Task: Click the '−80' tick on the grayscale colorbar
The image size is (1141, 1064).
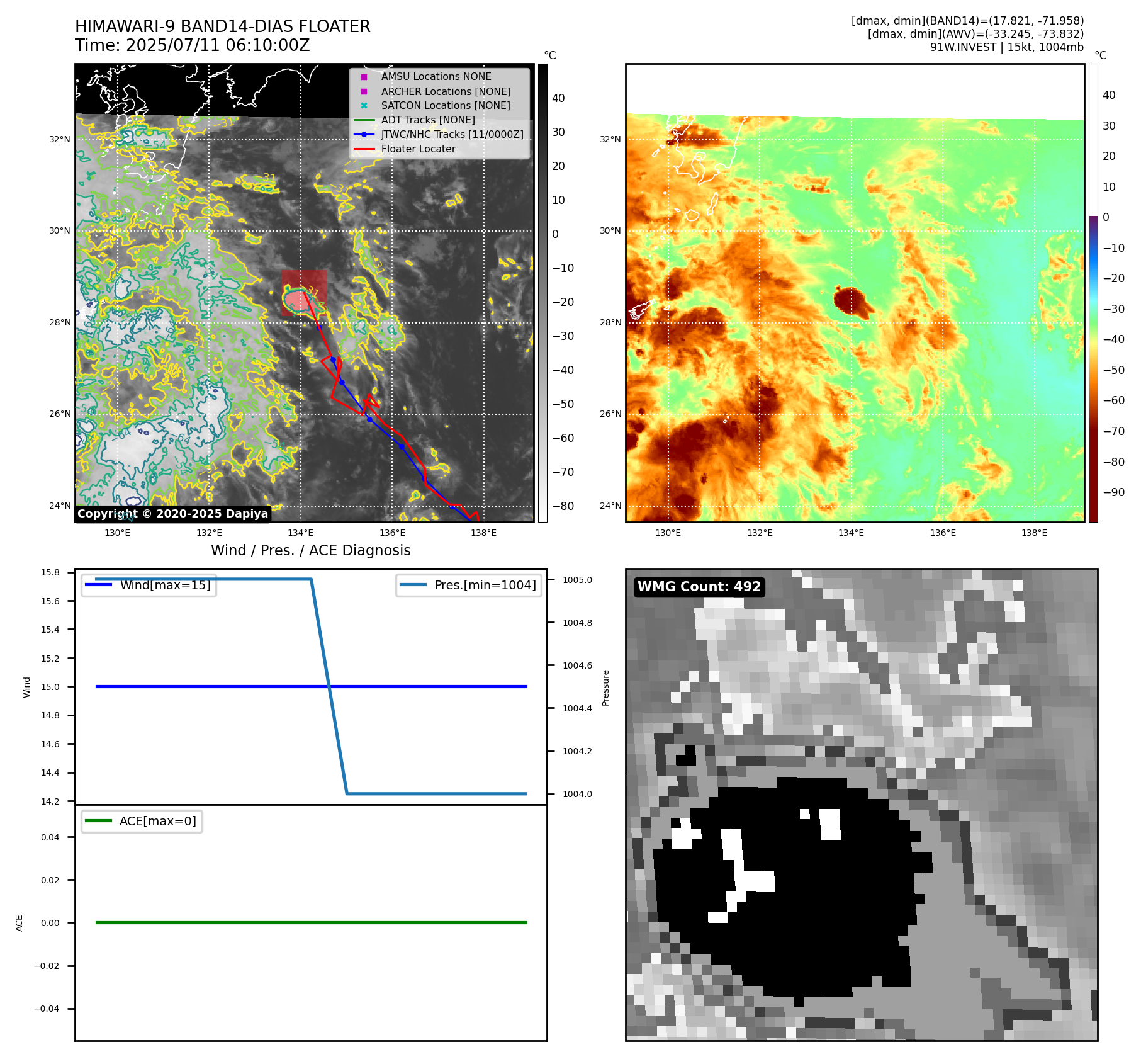Action: pyautogui.click(x=563, y=506)
